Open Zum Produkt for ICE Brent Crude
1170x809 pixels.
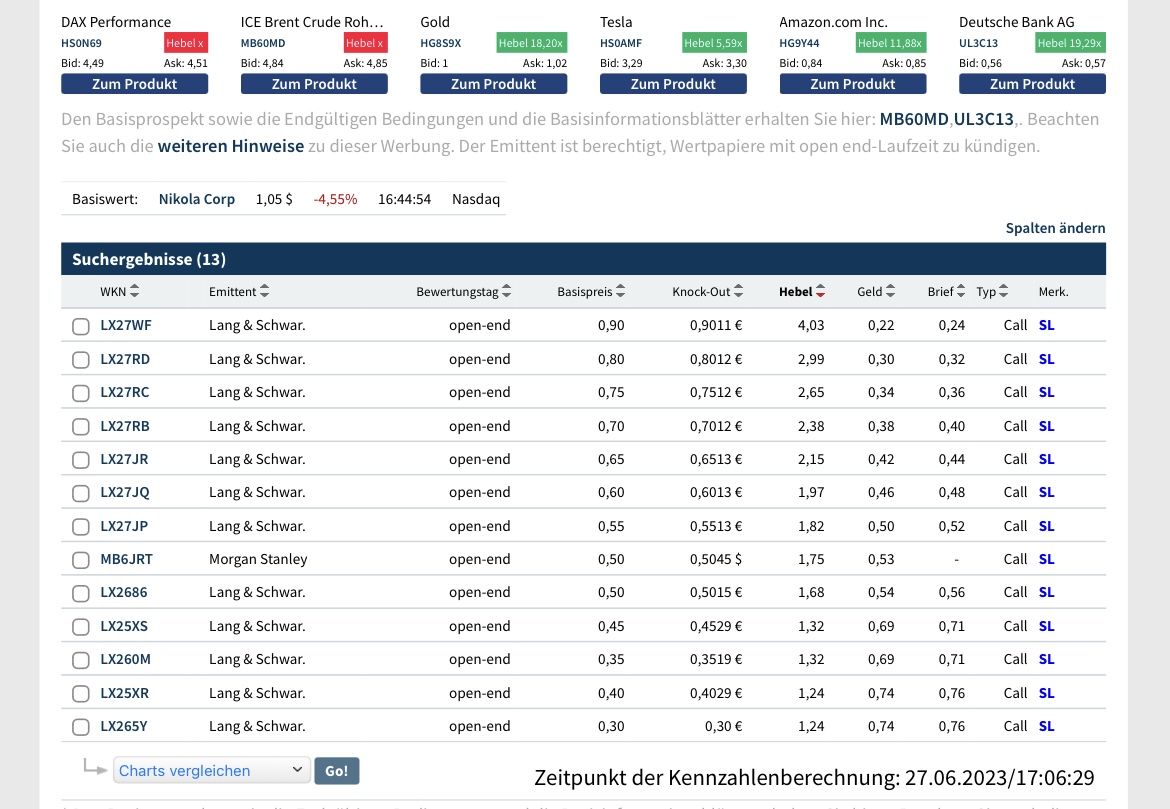pos(314,84)
